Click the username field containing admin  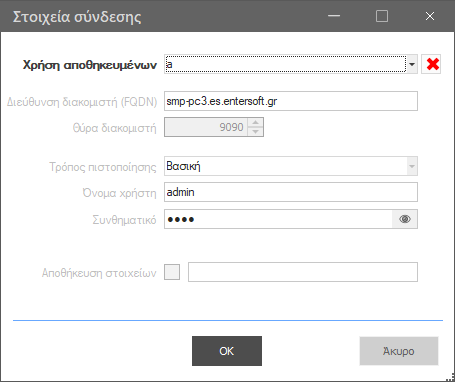[291, 192]
